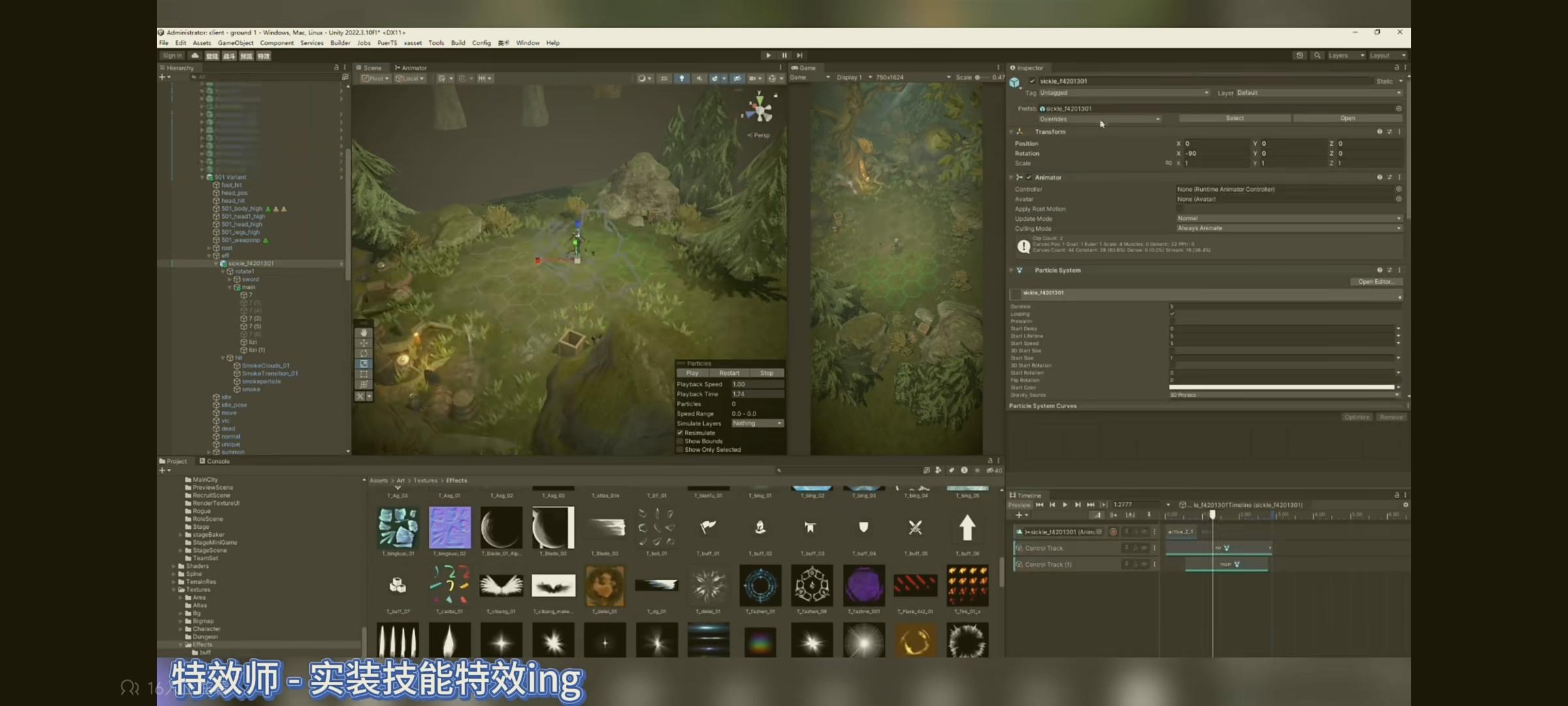This screenshot has width=1568, height=706.
Task: Click the Playback Speed input field
Action: click(x=757, y=384)
